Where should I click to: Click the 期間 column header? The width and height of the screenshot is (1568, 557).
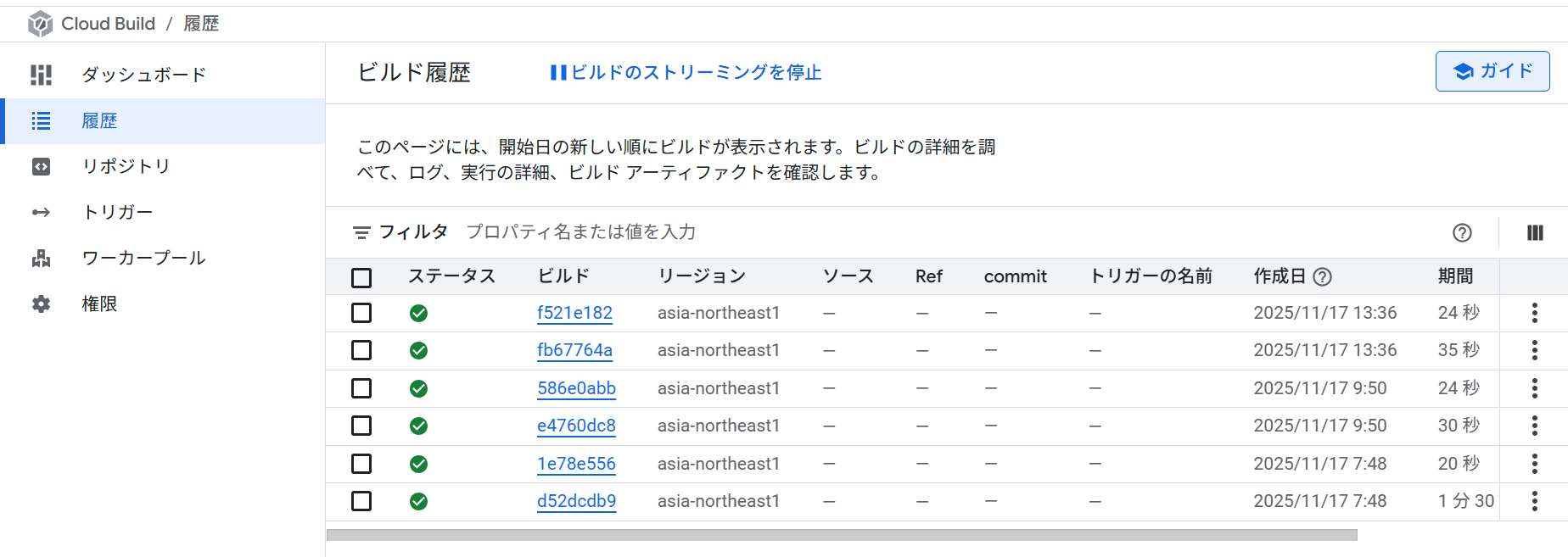click(1455, 276)
